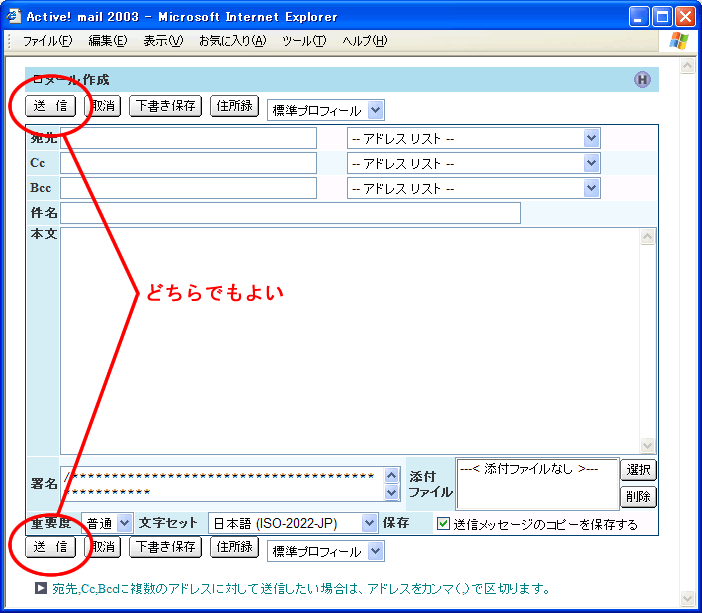Maximize the Internet Explorer window
The image size is (702, 613).
click(x=662, y=17)
